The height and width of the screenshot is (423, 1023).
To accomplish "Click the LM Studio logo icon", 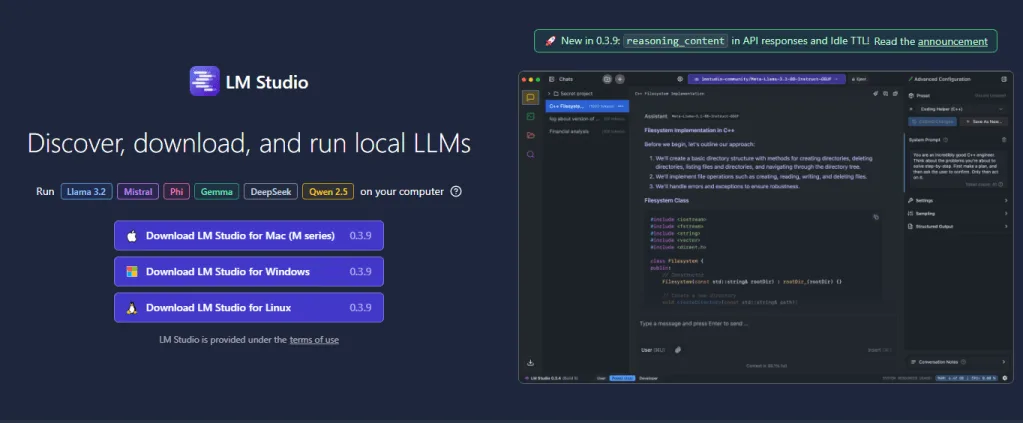I will (204, 82).
